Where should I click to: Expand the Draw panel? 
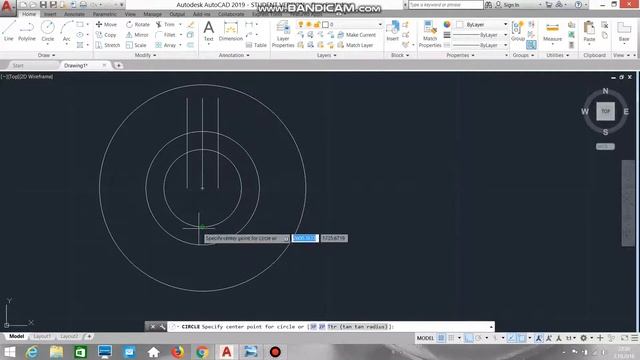[x=46, y=55]
